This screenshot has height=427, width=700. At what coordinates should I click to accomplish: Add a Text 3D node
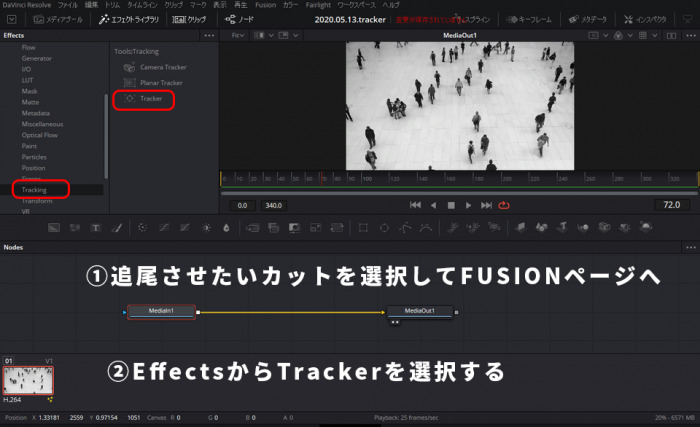[x=562, y=227]
